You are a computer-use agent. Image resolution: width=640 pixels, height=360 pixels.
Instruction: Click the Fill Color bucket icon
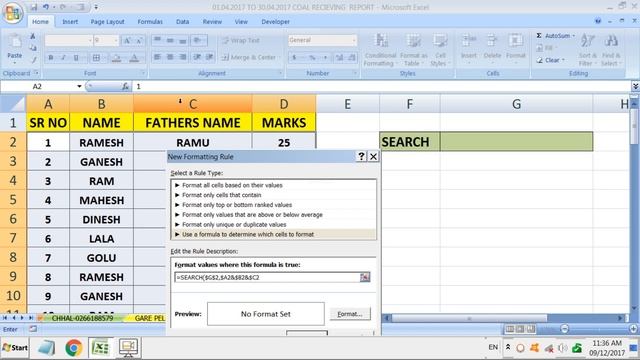tap(116, 58)
